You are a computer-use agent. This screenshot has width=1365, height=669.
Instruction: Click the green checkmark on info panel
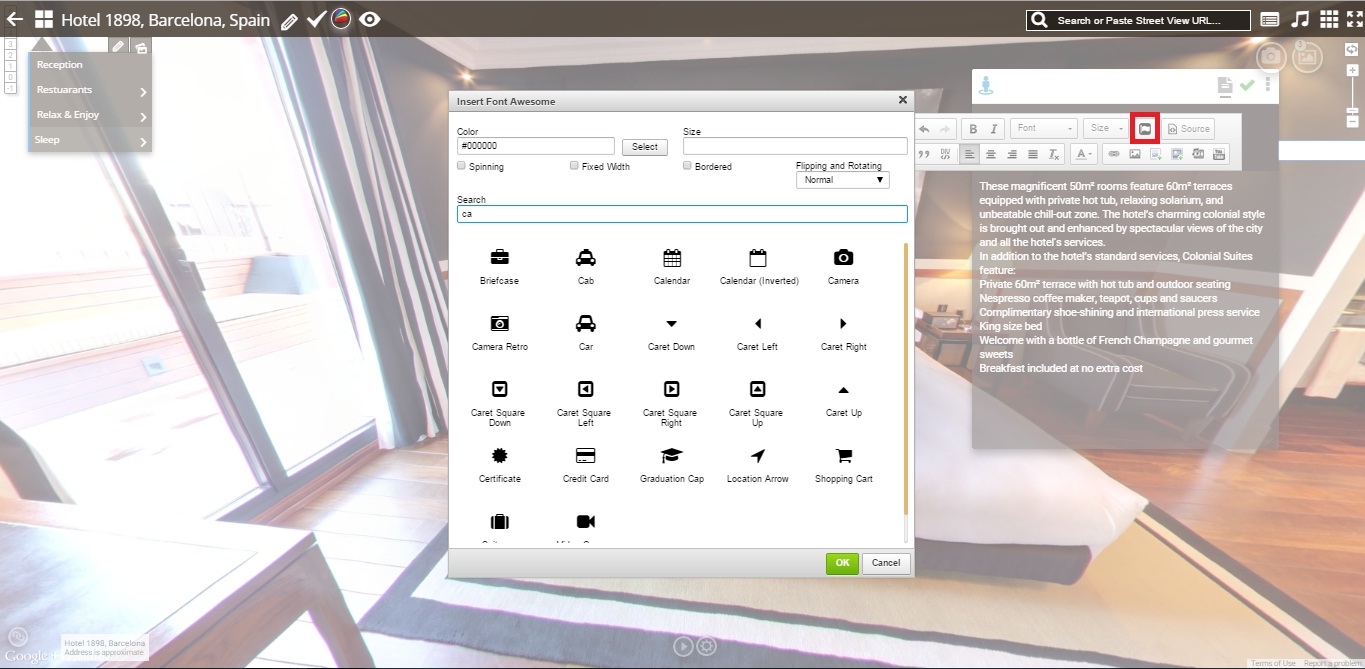1247,85
